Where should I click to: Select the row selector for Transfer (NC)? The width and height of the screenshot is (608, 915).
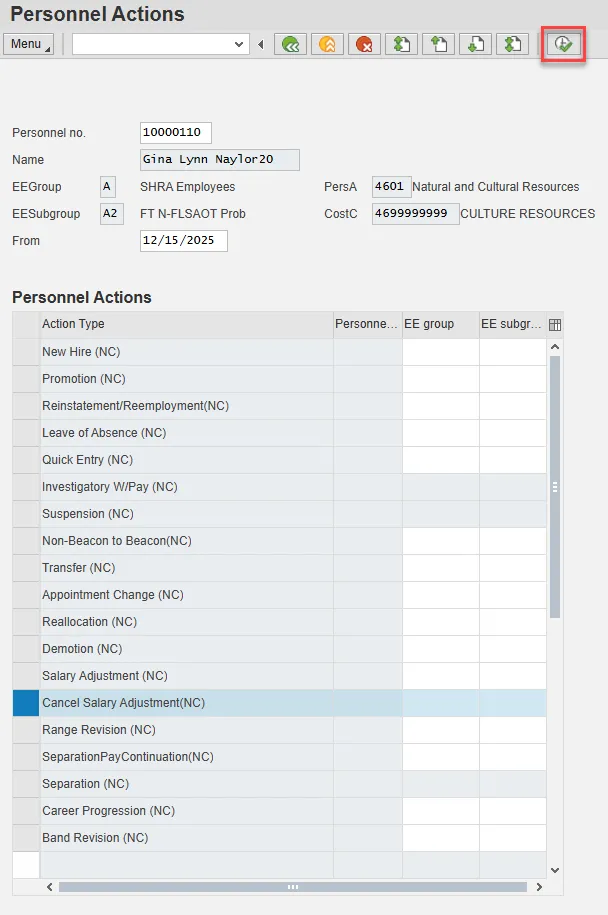(26, 568)
